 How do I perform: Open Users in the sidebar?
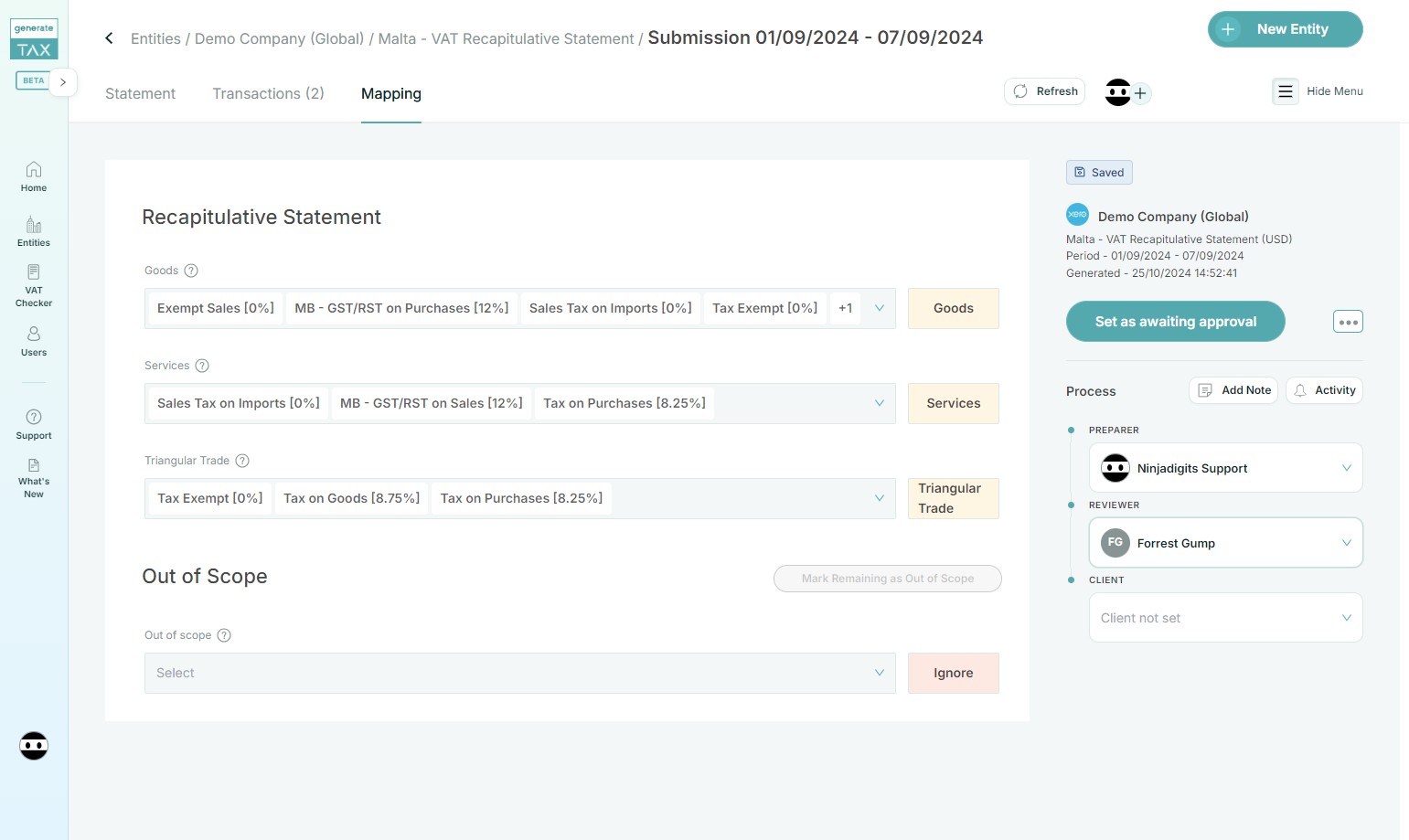[34, 341]
